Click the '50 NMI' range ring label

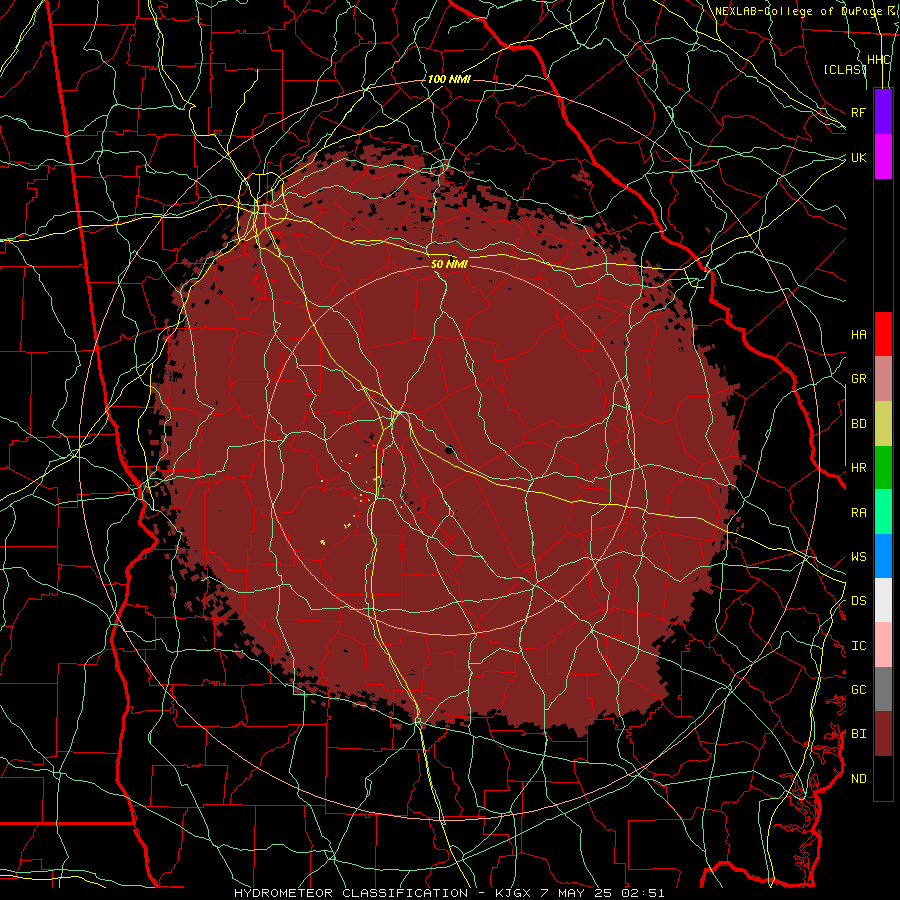pyautogui.click(x=449, y=264)
